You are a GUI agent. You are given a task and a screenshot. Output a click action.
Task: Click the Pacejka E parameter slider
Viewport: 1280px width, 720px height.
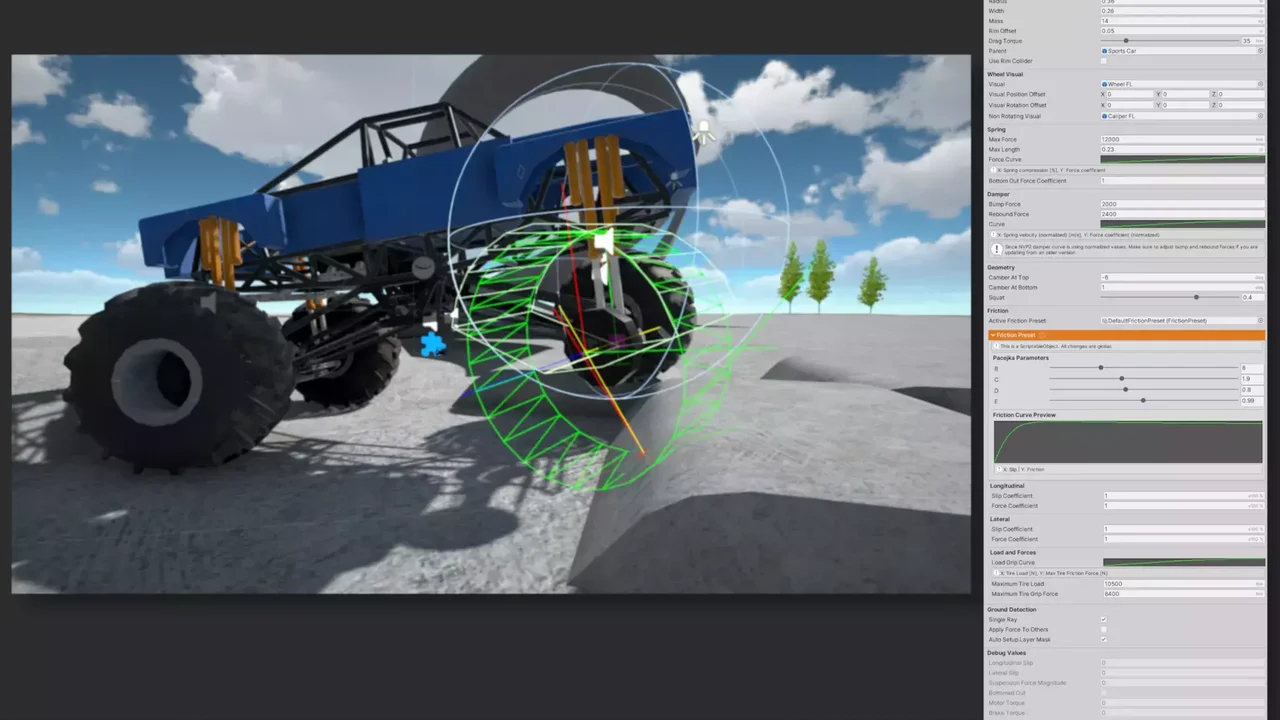click(1143, 400)
